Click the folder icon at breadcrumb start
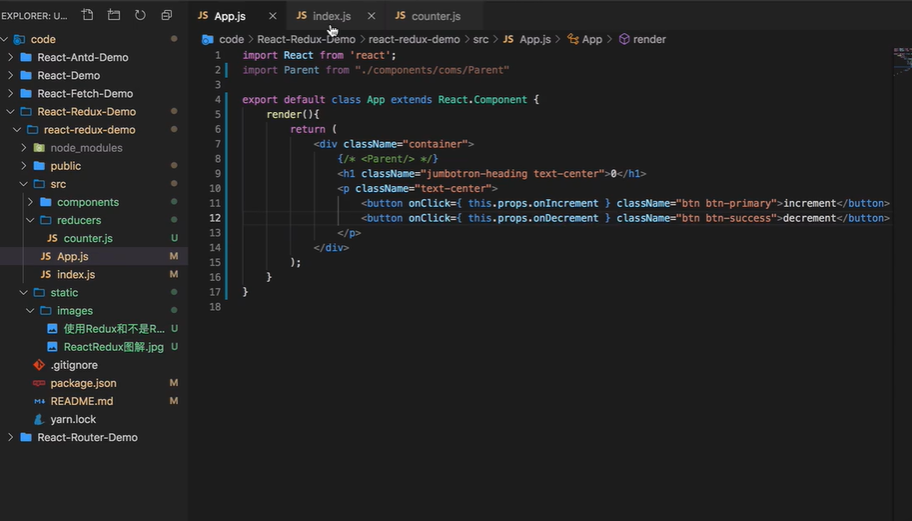This screenshot has height=521, width=912. 207,40
